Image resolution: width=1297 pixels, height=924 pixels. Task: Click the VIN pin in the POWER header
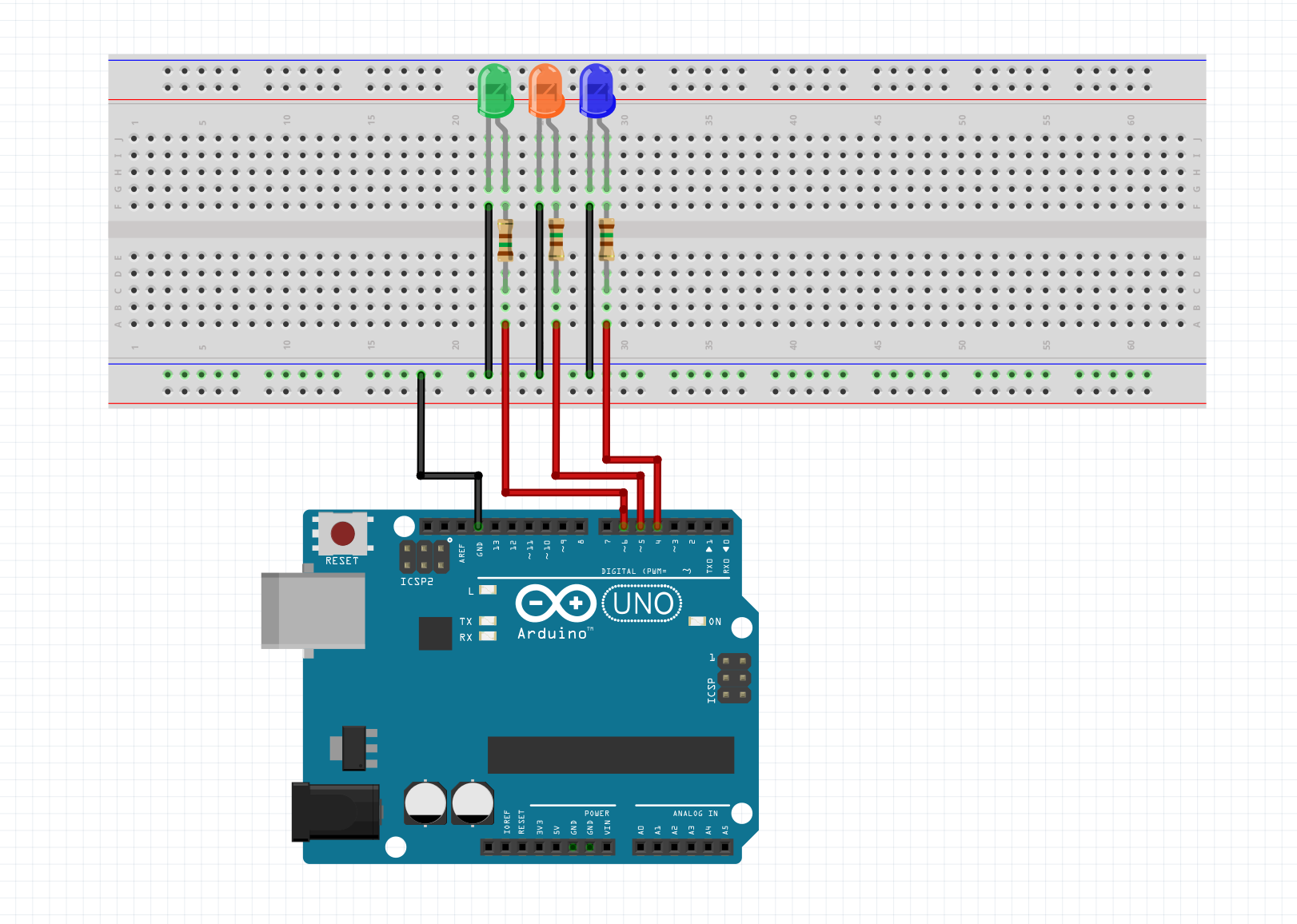point(607,847)
